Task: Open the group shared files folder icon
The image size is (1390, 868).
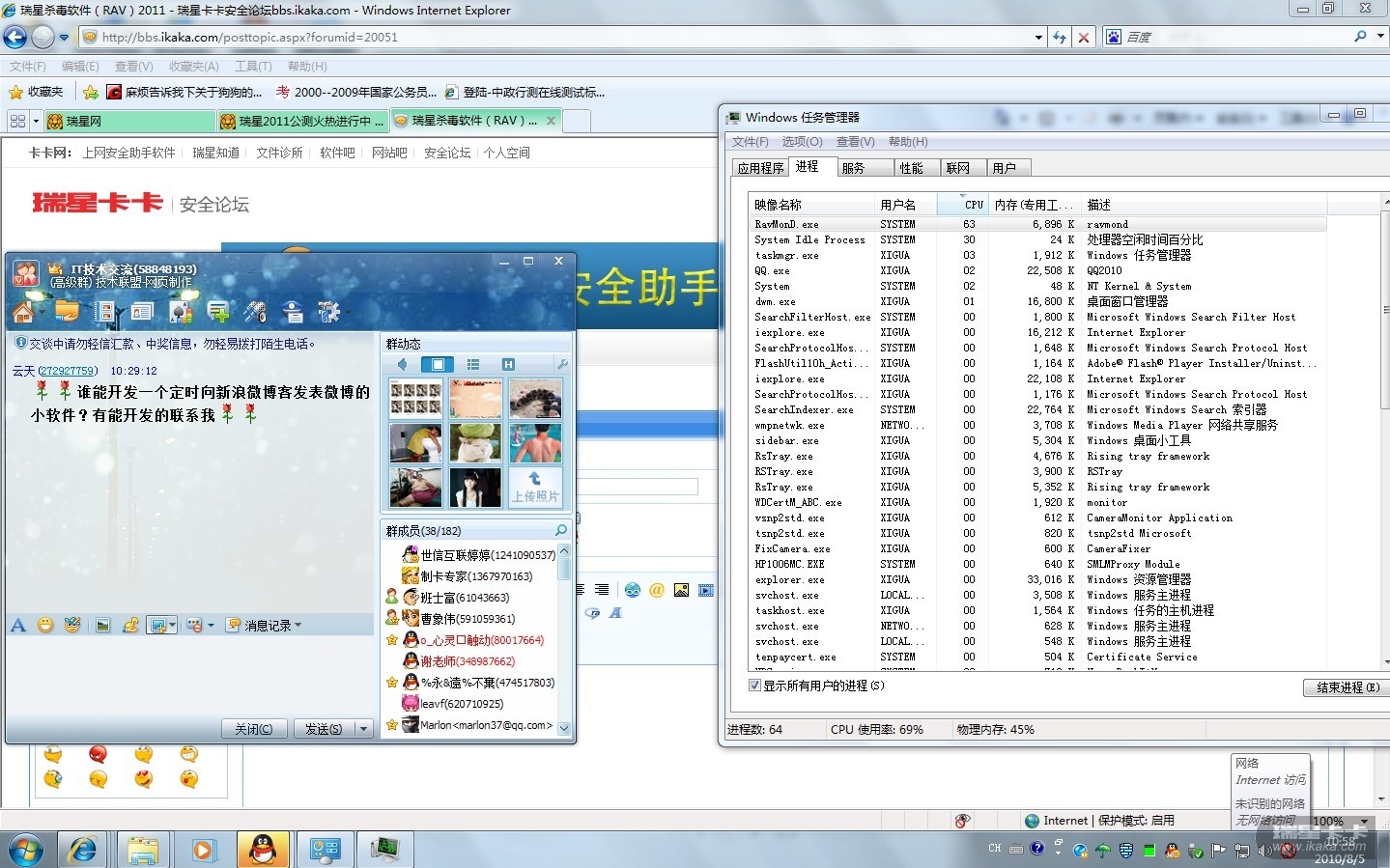Action: (x=67, y=312)
